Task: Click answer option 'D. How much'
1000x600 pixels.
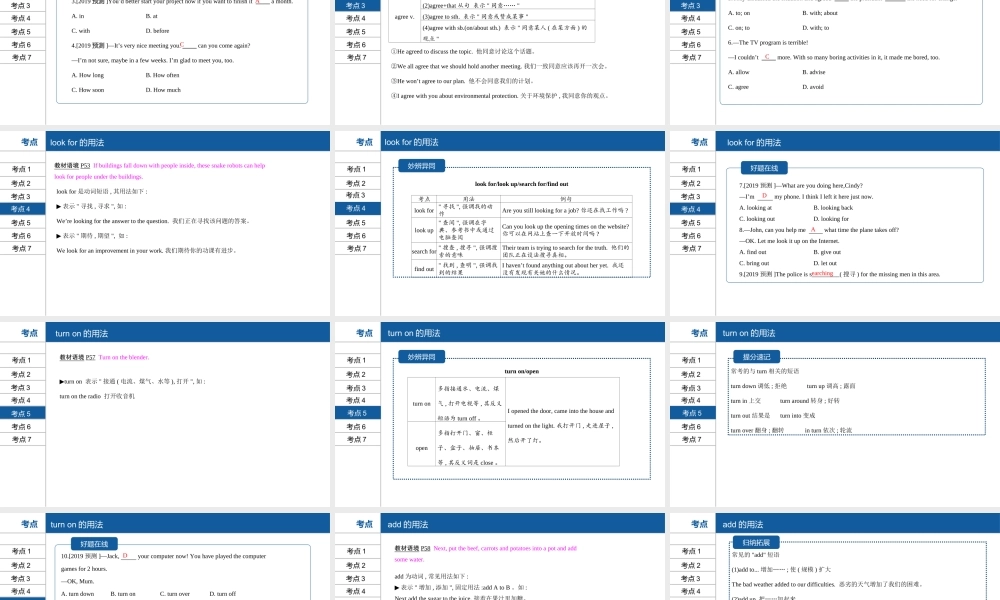Action: point(163,90)
